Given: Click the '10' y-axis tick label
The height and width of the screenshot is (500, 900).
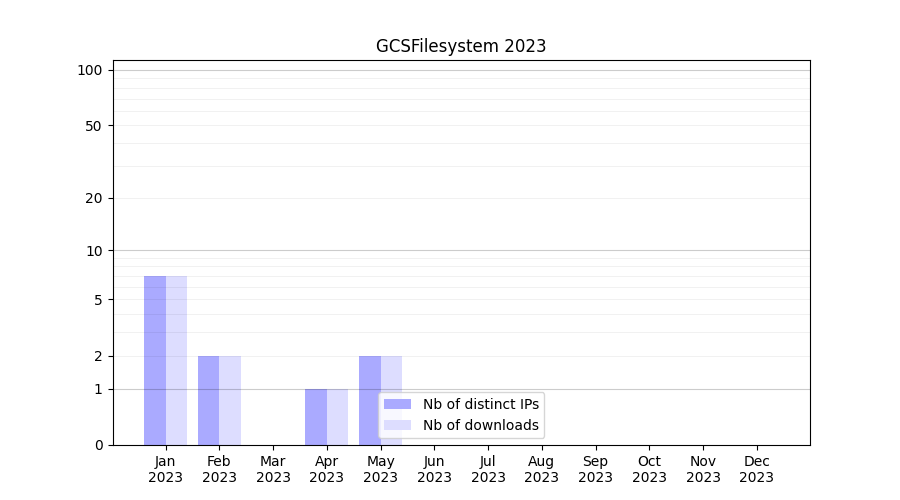Looking at the screenshot, I should click(94, 251).
